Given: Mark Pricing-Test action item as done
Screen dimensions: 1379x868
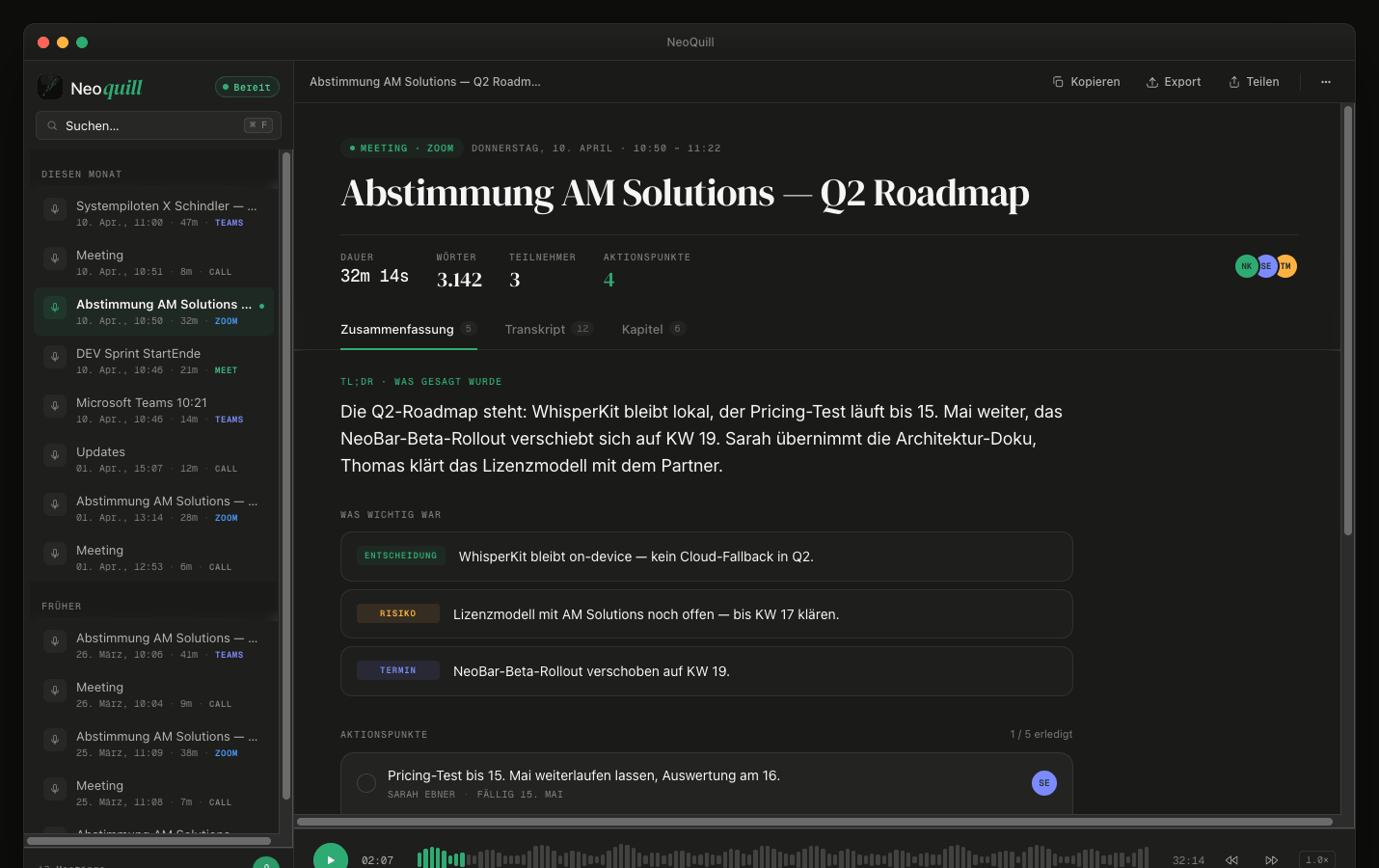Looking at the screenshot, I should (x=366, y=783).
